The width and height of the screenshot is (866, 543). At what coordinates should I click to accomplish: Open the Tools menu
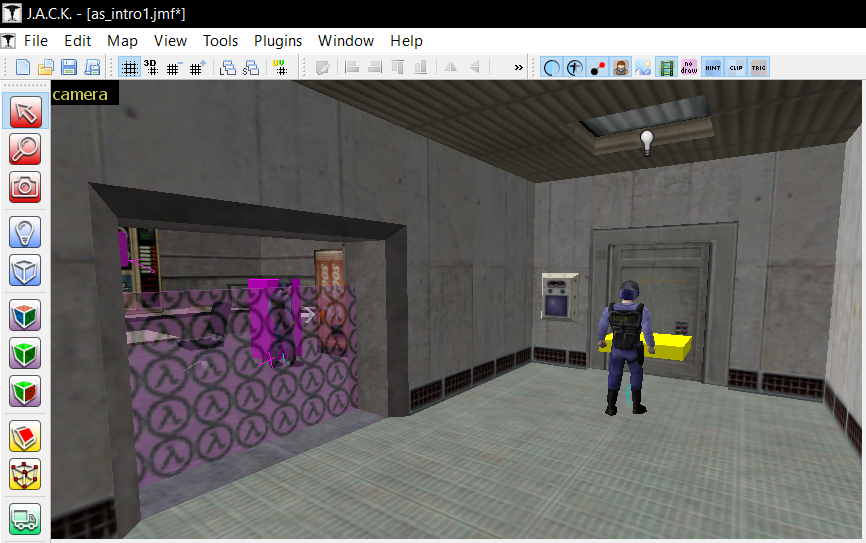pyautogui.click(x=220, y=41)
